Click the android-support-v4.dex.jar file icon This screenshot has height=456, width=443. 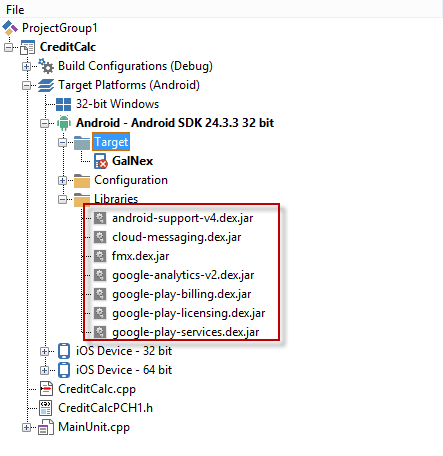click(100, 218)
